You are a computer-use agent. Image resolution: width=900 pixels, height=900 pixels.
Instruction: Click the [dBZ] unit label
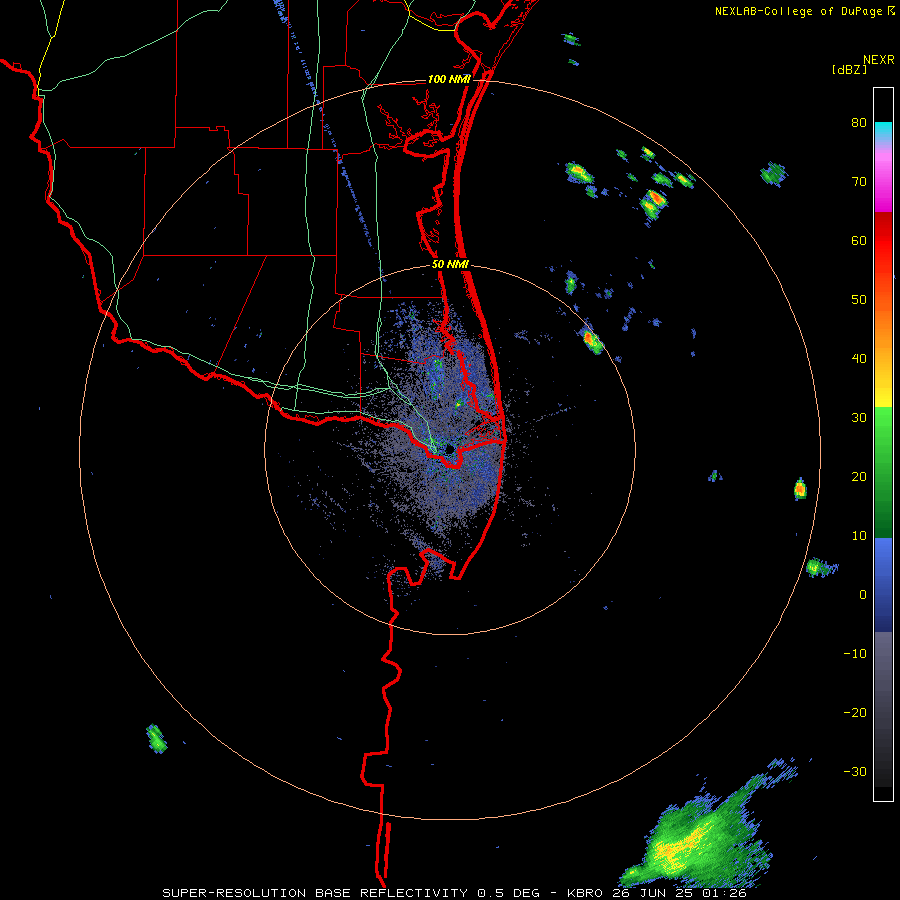[x=849, y=70]
